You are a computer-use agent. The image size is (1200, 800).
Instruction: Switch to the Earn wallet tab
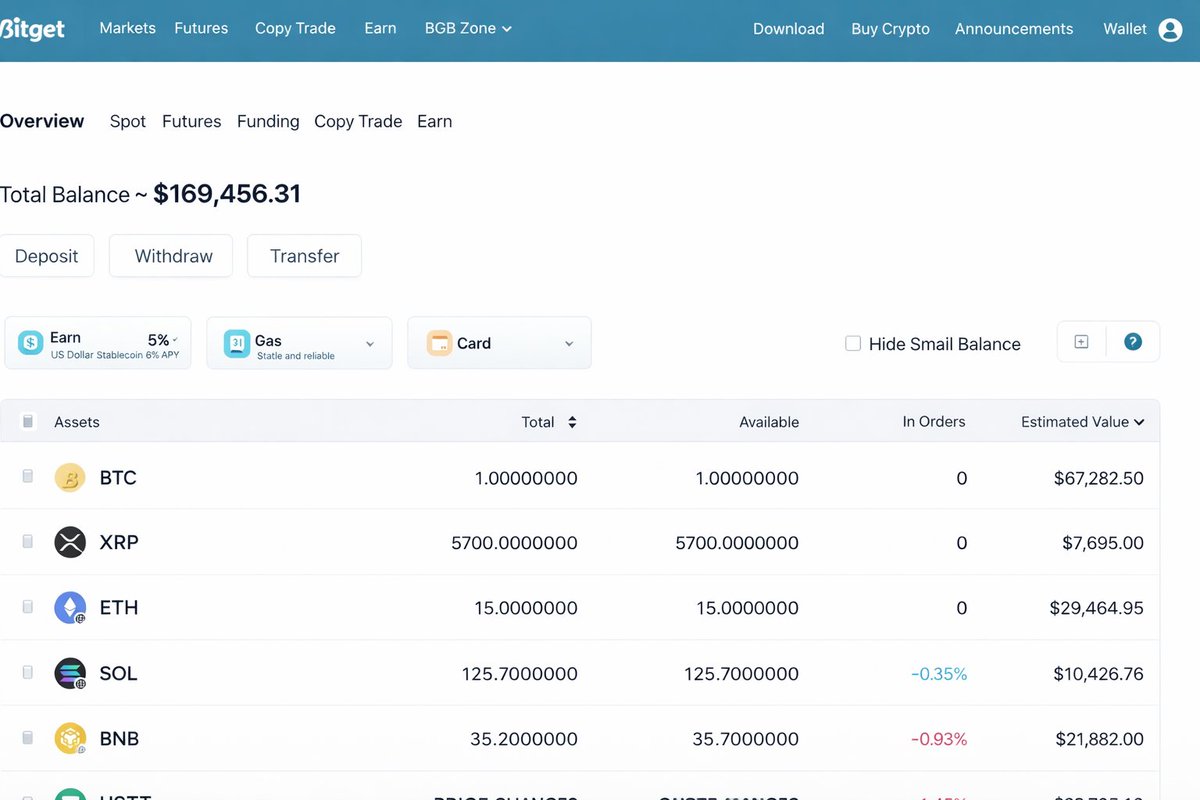tap(434, 122)
